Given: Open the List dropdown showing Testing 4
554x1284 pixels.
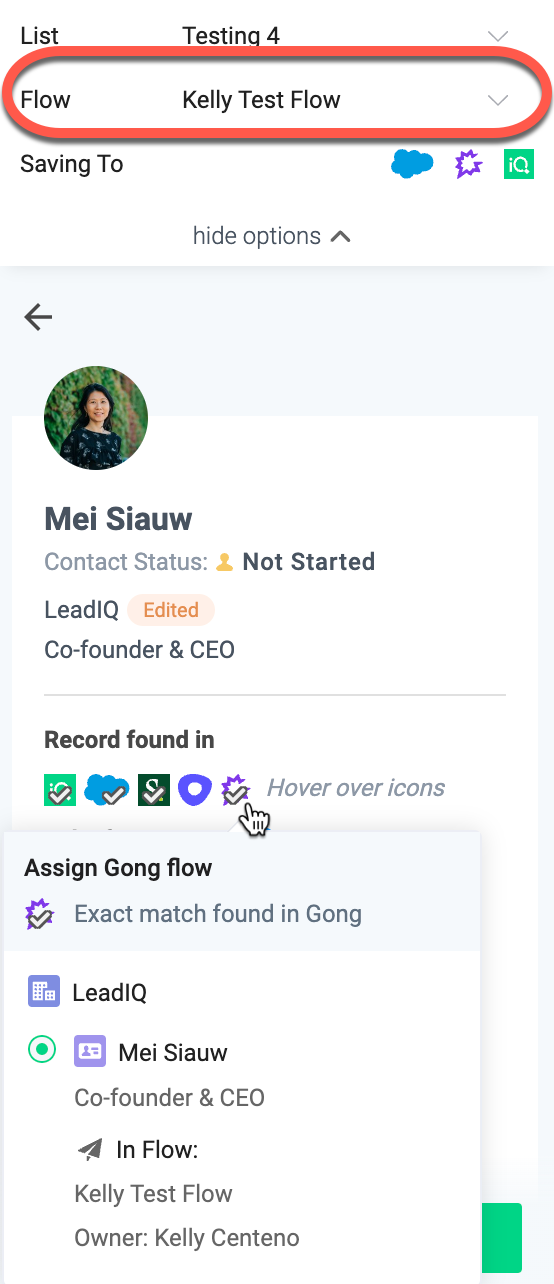Looking at the screenshot, I should pyautogui.click(x=277, y=36).
